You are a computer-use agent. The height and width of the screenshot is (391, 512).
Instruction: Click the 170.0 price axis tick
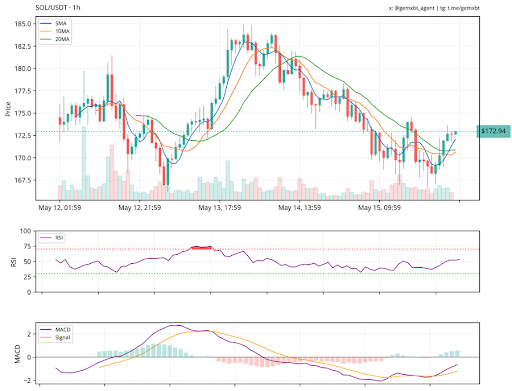click(x=23, y=158)
